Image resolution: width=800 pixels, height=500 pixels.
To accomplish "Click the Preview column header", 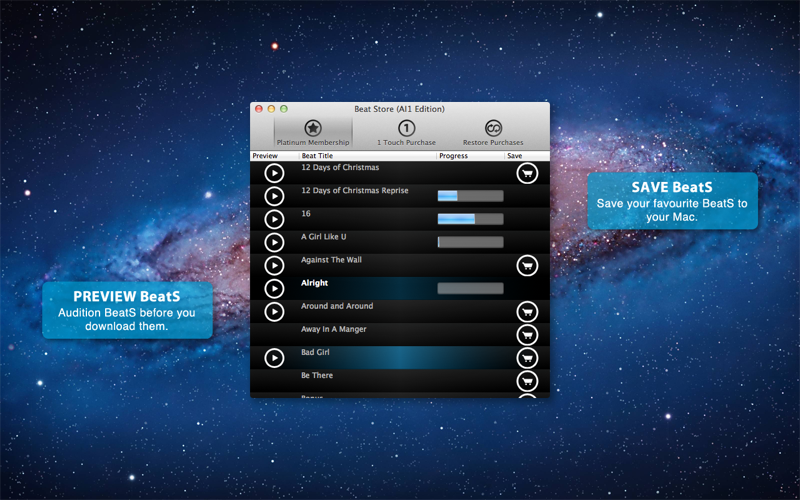I will [274, 156].
